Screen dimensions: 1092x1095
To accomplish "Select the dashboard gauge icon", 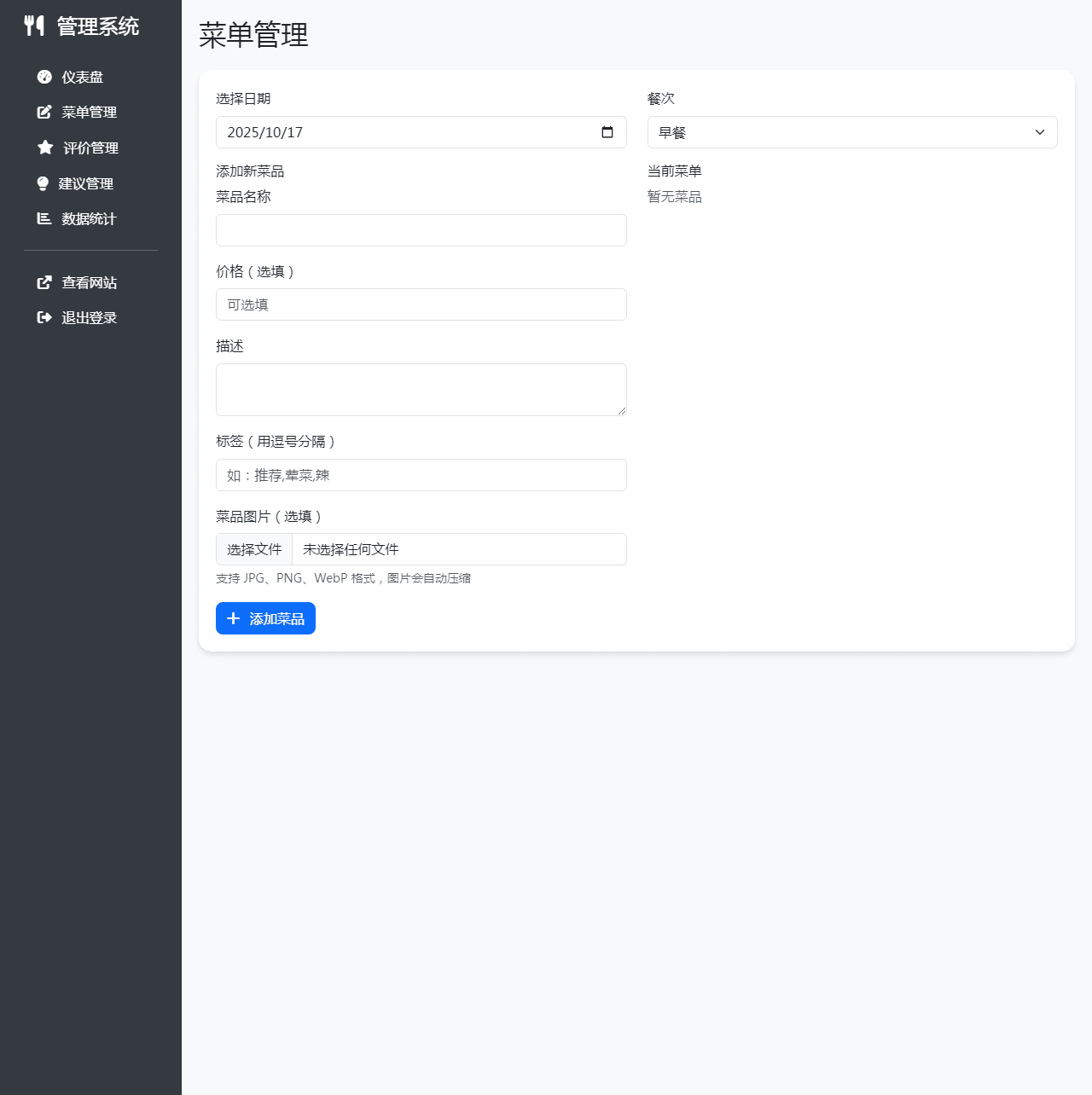I will (x=44, y=76).
